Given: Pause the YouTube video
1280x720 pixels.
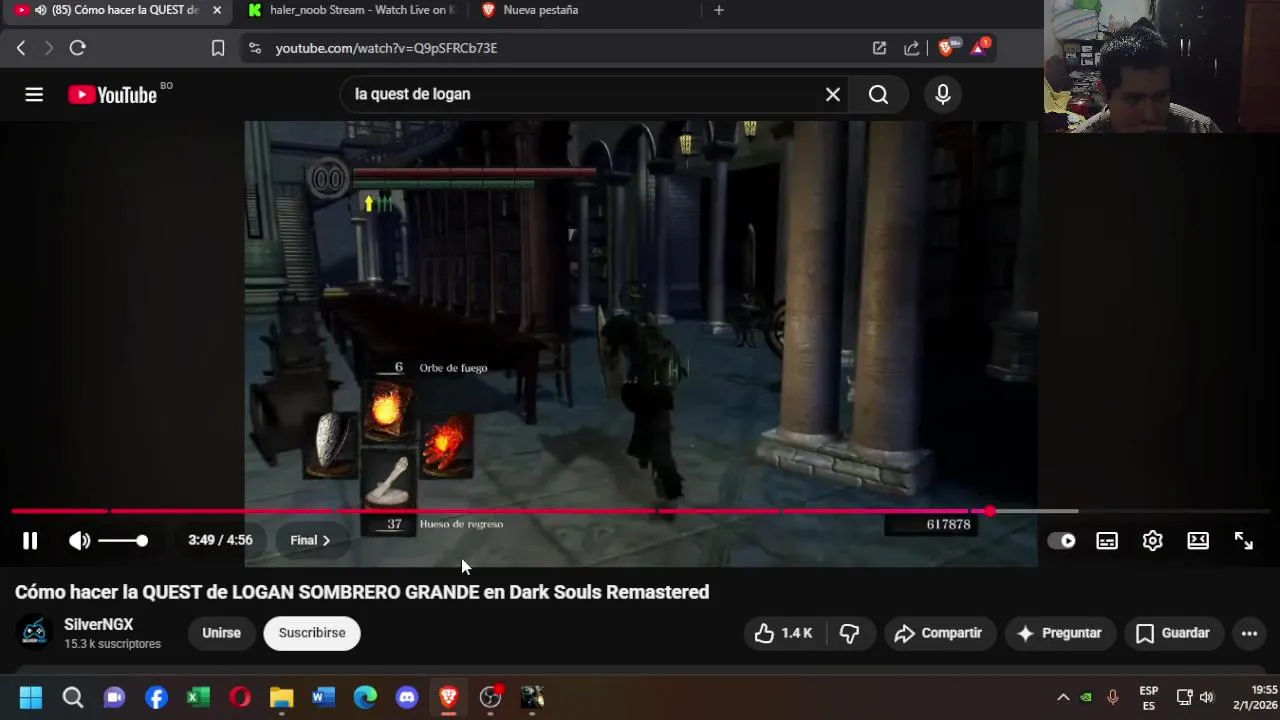Looking at the screenshot, I should pyautogui.click(x=30, y=541).
